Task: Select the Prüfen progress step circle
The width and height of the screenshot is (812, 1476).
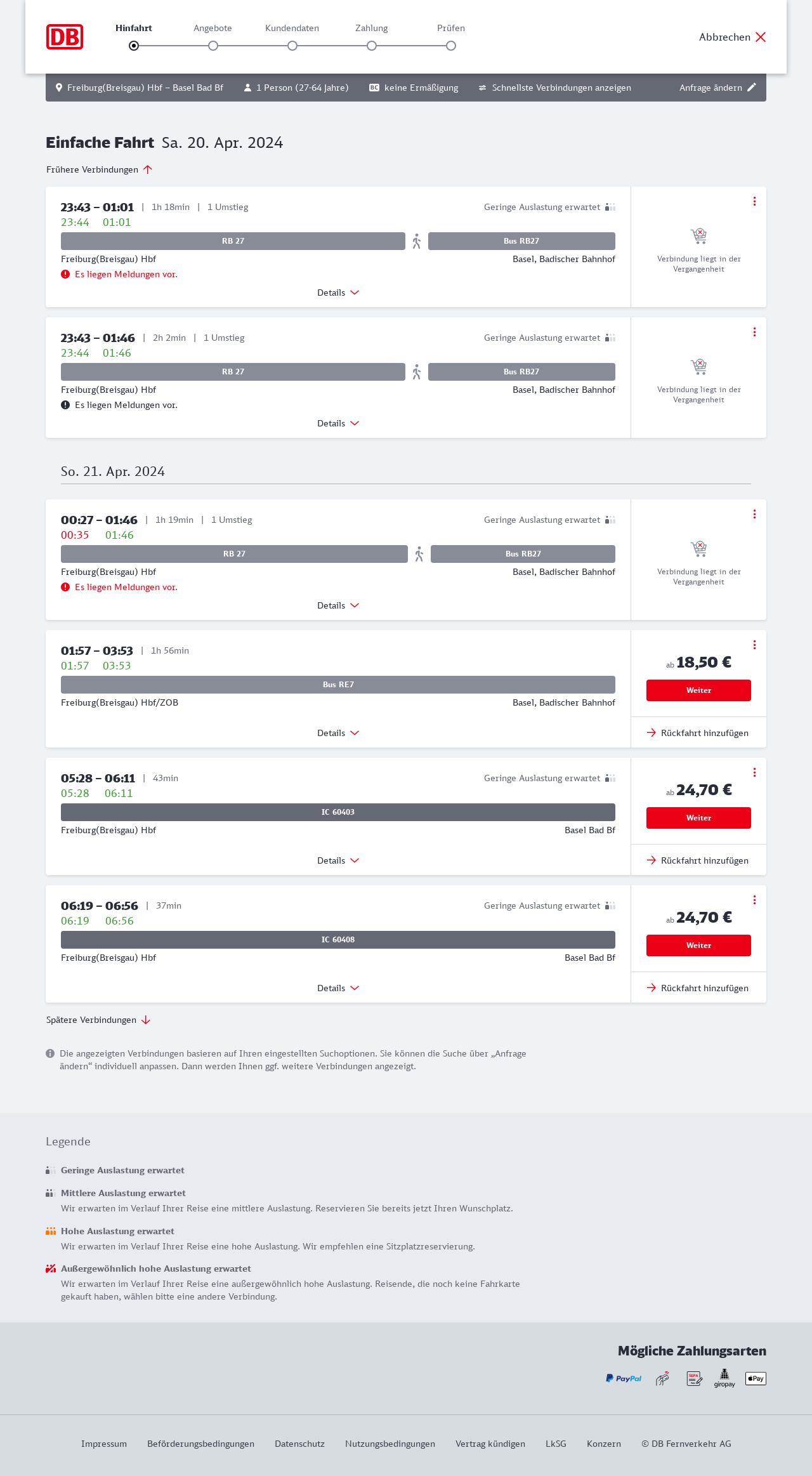Action: [451, 46]
